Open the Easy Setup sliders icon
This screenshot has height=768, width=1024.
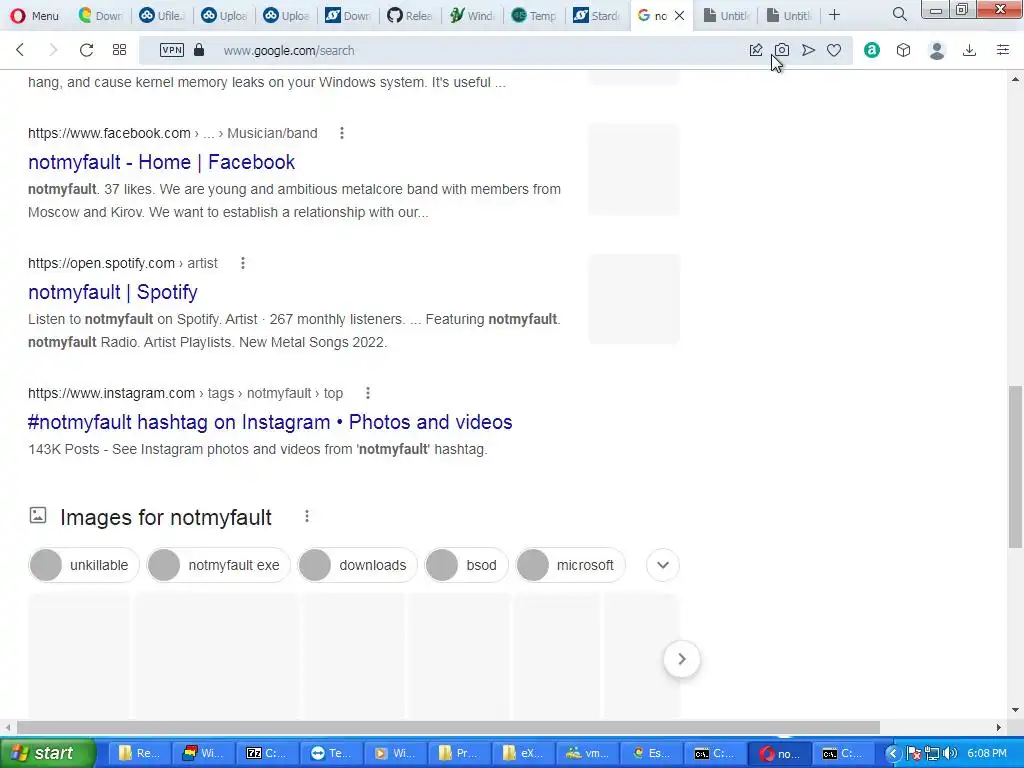(1003, 50)
